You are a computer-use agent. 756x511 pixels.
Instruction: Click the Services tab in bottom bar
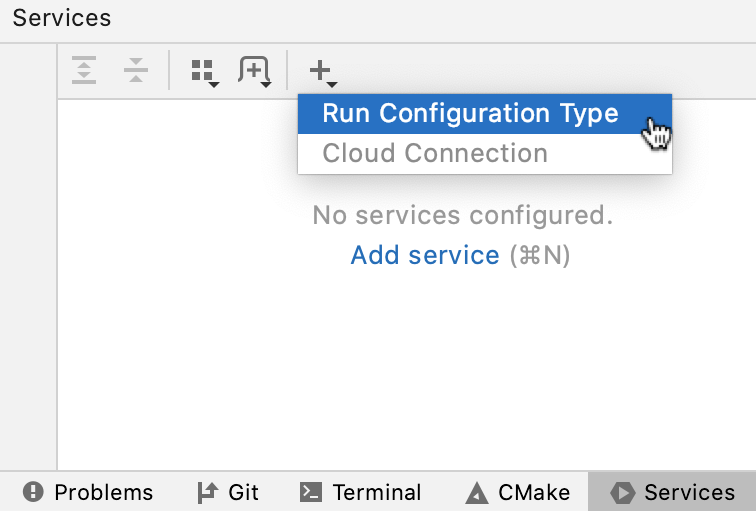(674, 492)
